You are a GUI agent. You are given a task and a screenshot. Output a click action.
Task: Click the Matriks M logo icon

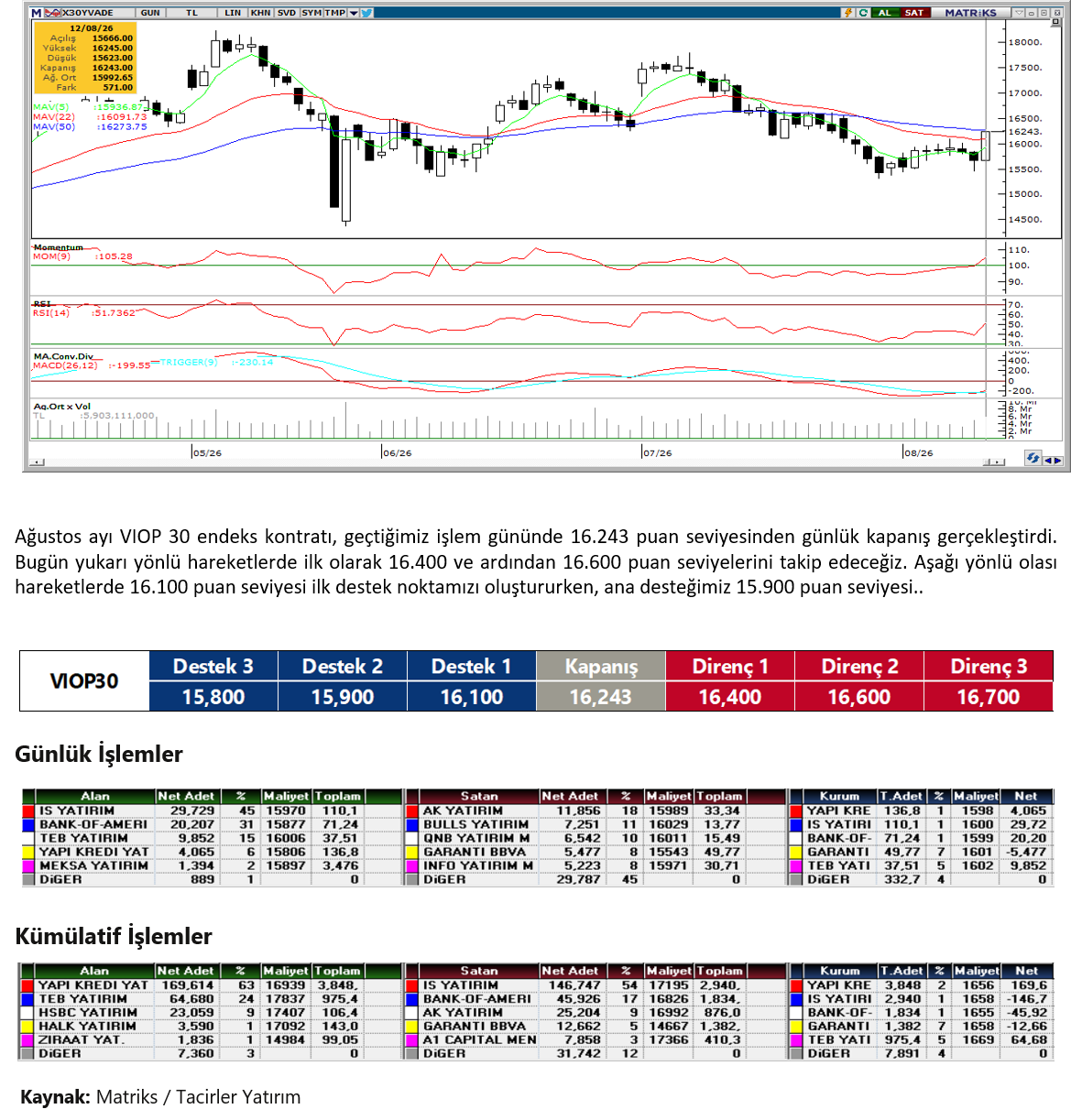[x=36, y=13]
